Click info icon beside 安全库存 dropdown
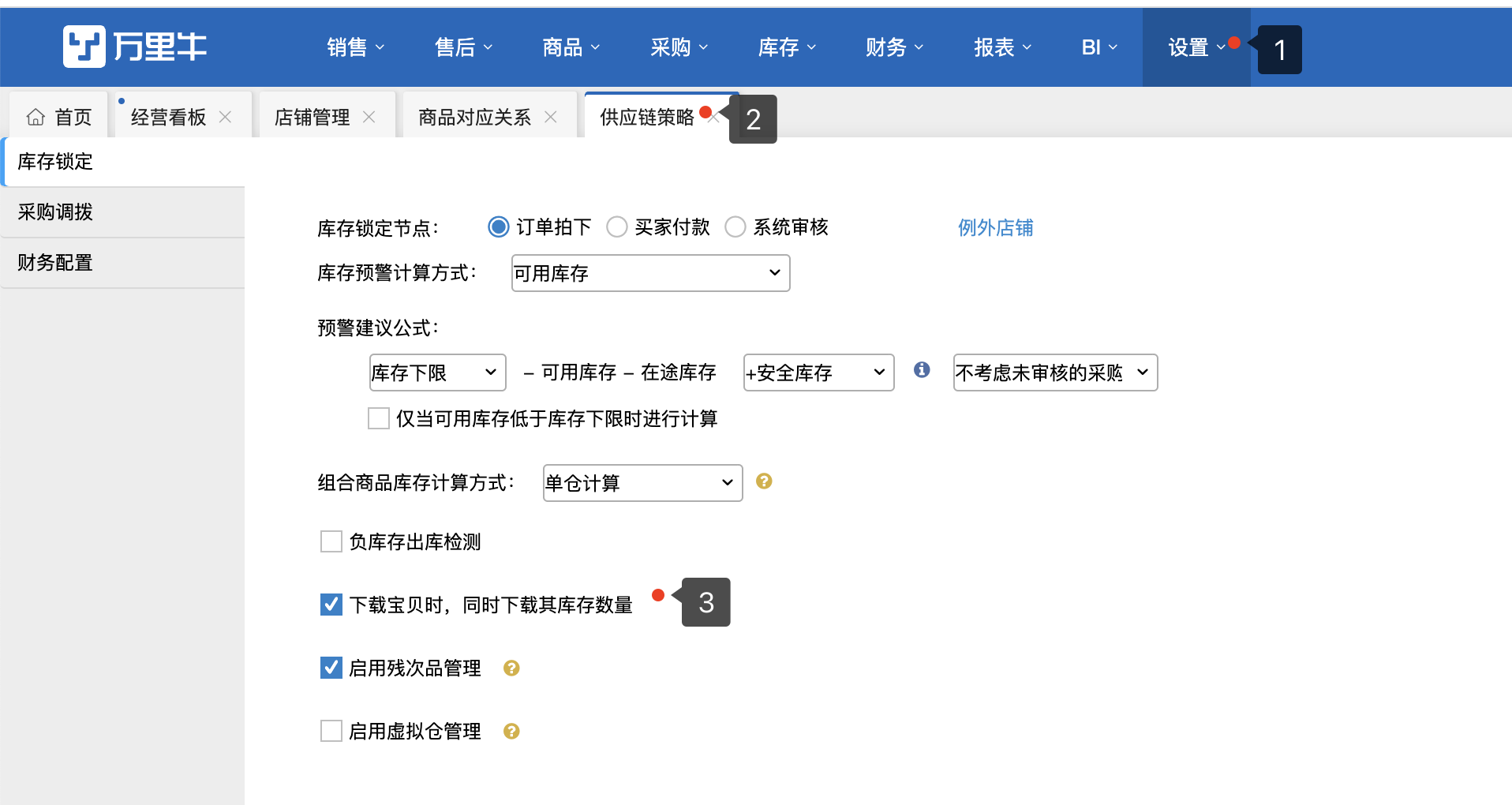The image size is (1512, 805). tap(922, 370)
